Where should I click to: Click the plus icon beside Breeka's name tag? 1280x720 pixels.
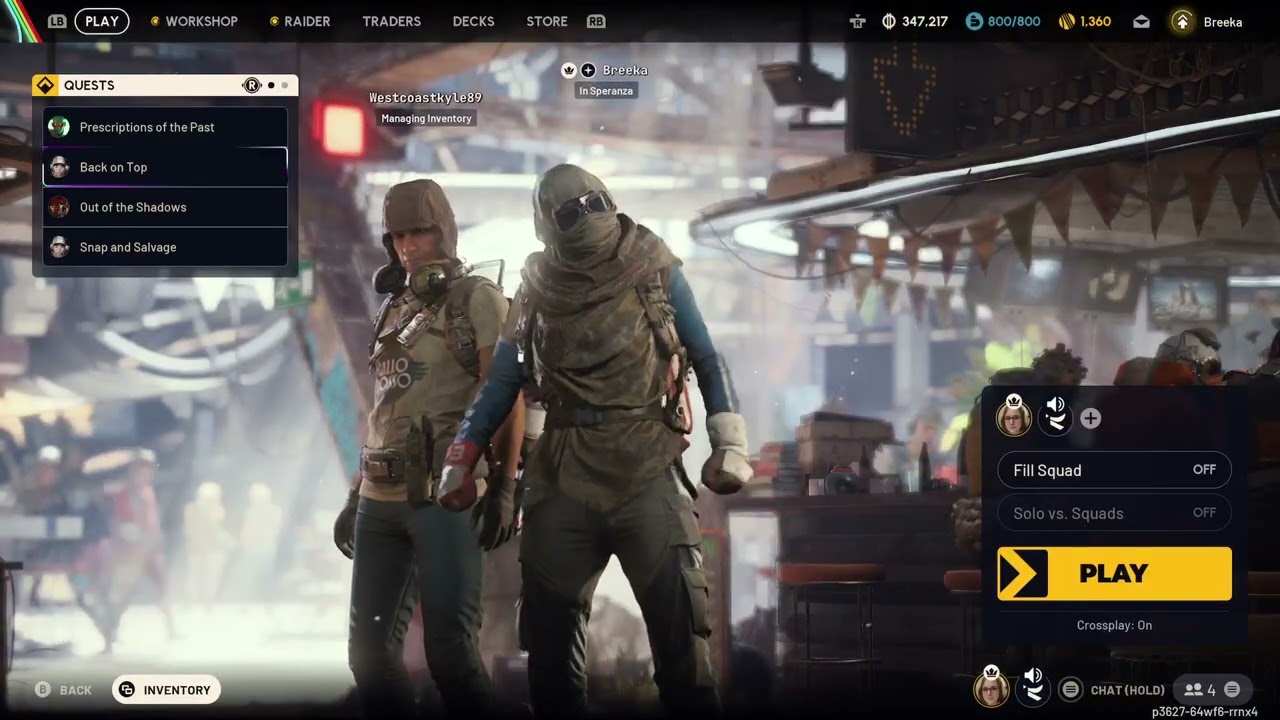click(x=588, y=70)
